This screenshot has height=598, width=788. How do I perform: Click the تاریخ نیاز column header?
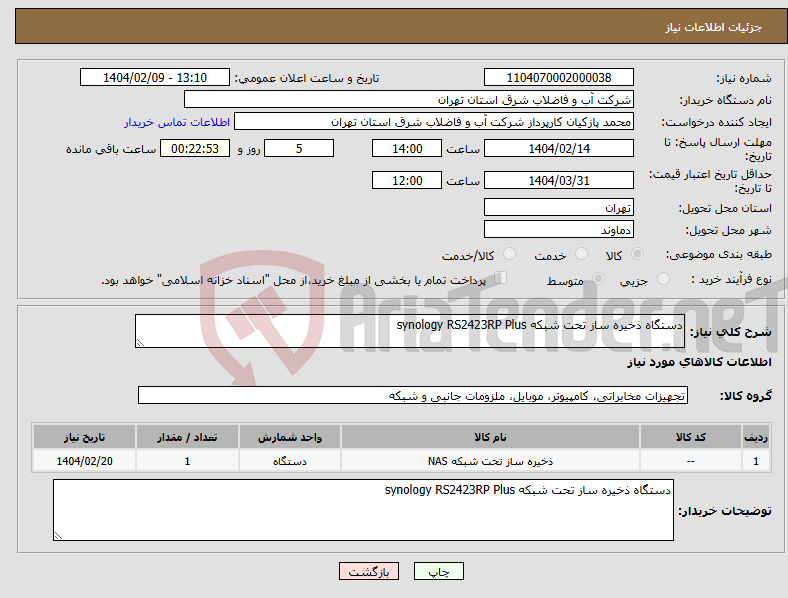tap(84, 437)
